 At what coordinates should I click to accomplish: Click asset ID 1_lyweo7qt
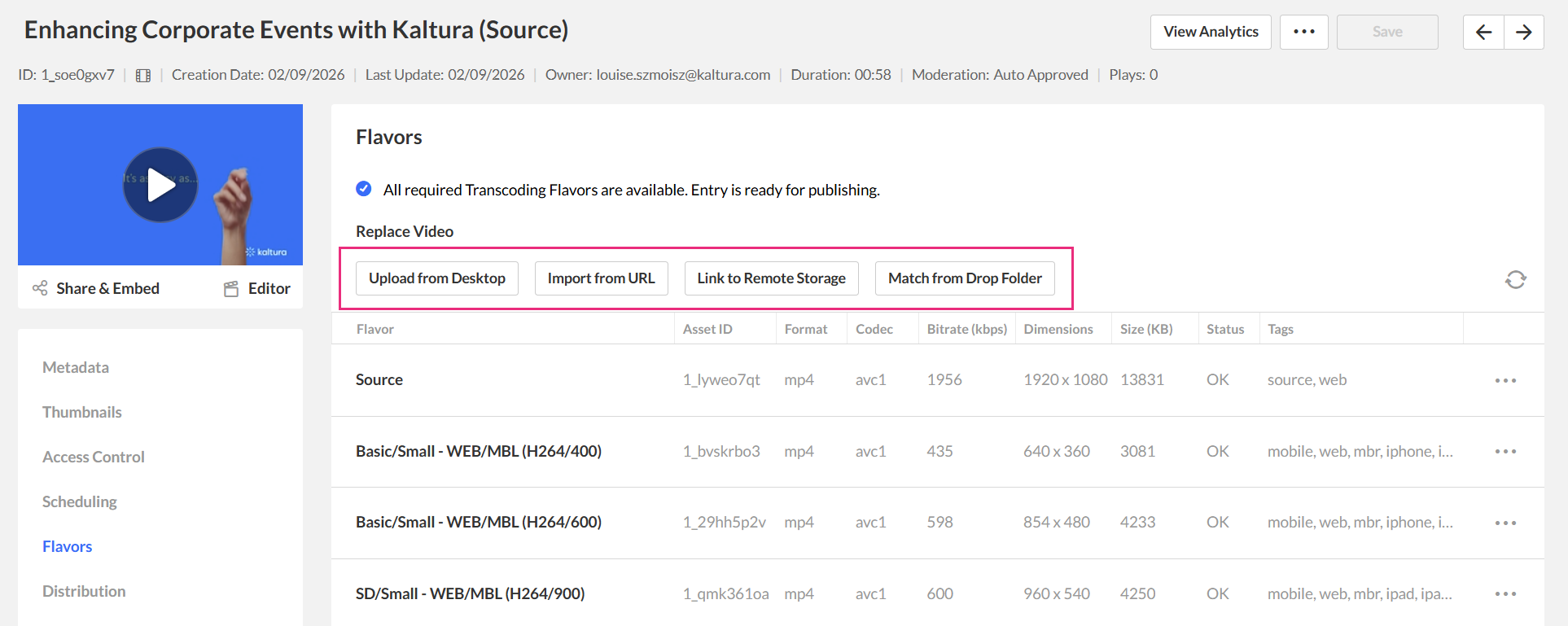click(x=721, y=379)
